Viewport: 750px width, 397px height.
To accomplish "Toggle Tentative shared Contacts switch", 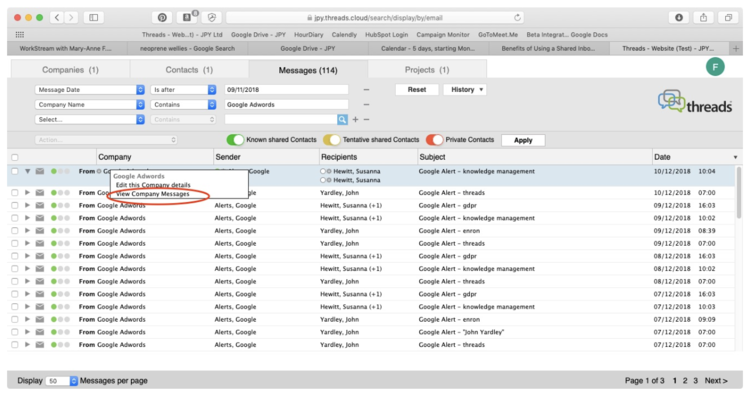I will point(331,140).
